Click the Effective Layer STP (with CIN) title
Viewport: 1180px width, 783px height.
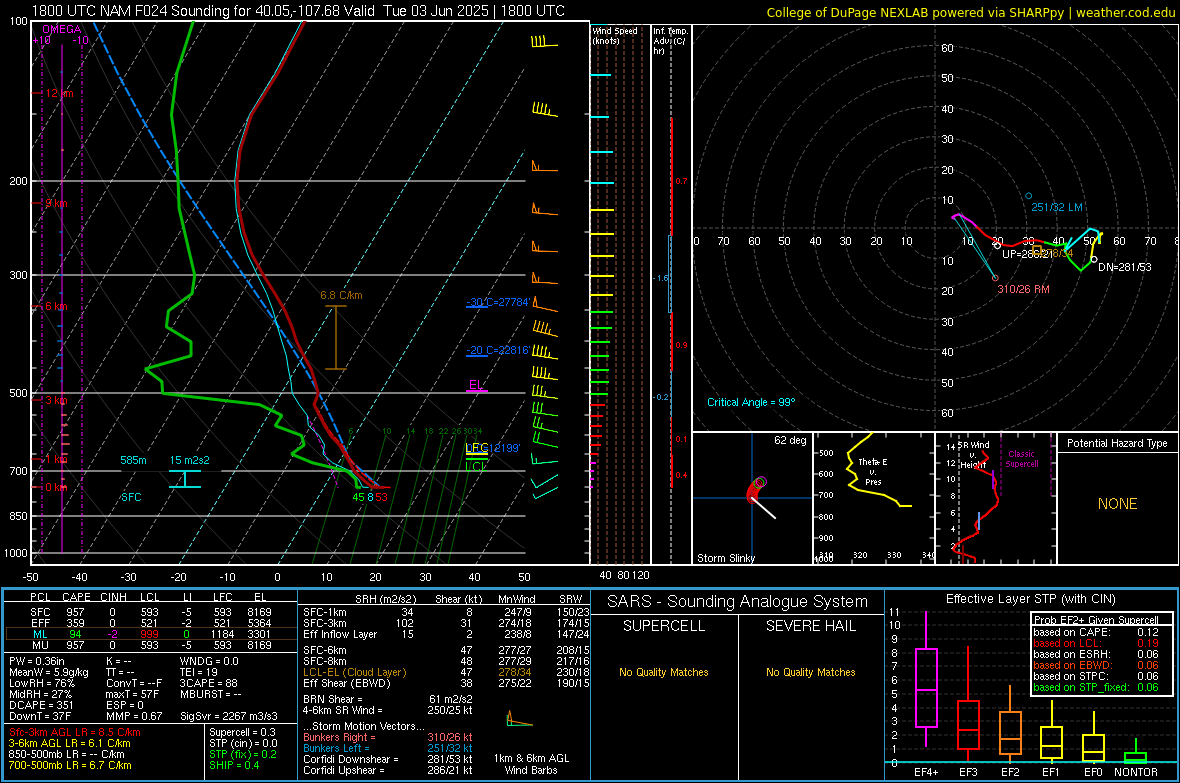1030,599
